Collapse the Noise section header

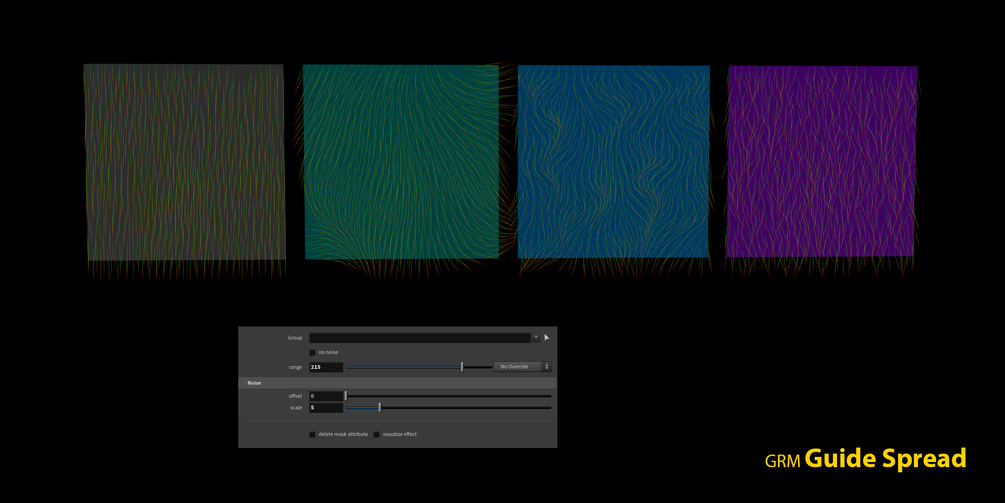397,383
